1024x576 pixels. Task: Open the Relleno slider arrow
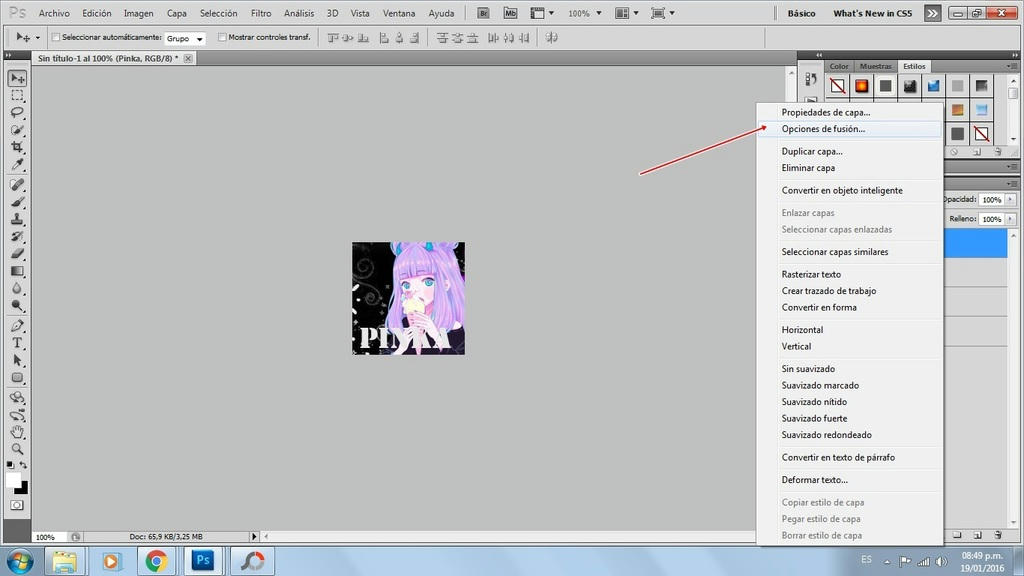click(1010, 219)
